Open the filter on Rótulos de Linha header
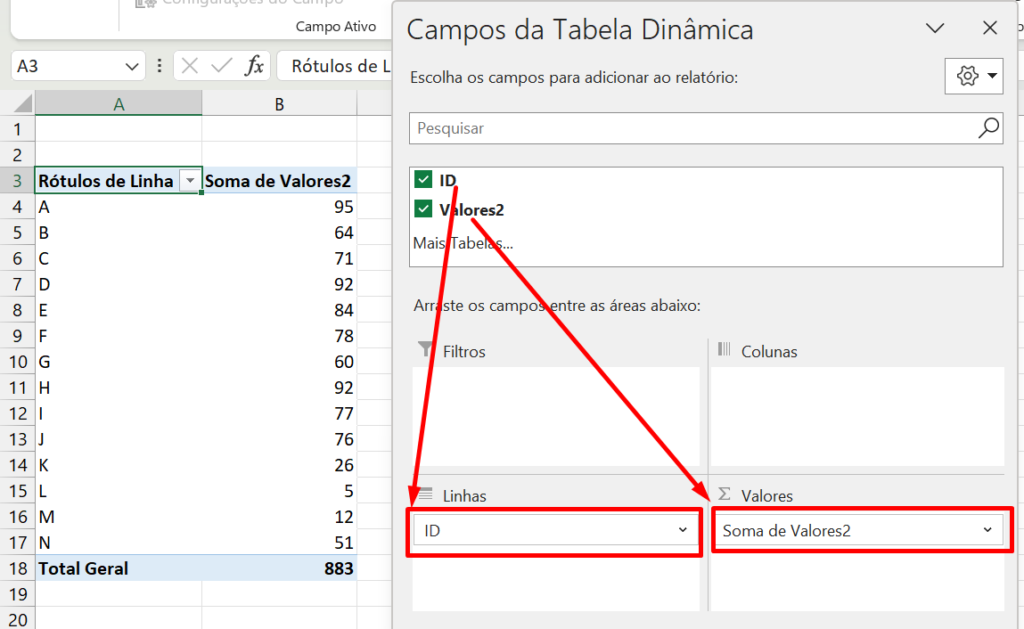 click(x=190, y=181)
